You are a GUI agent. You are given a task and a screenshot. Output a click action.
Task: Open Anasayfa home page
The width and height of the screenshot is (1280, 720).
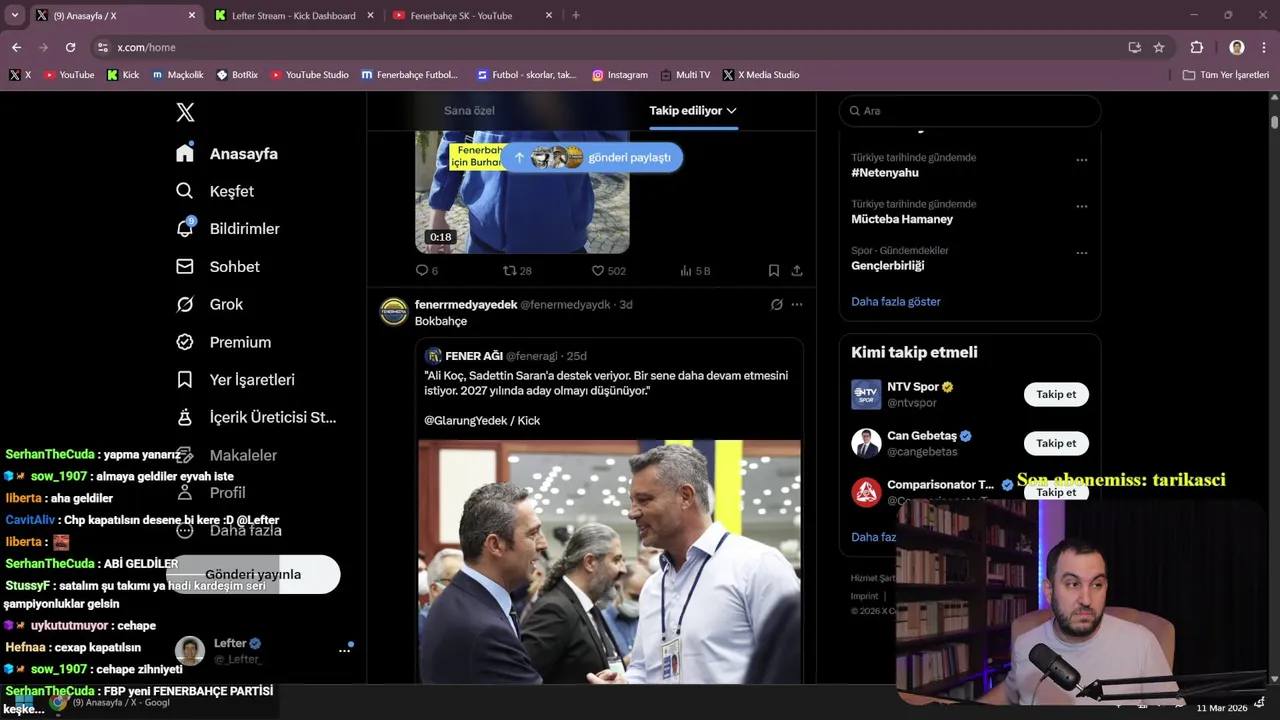tap(227, 153)
